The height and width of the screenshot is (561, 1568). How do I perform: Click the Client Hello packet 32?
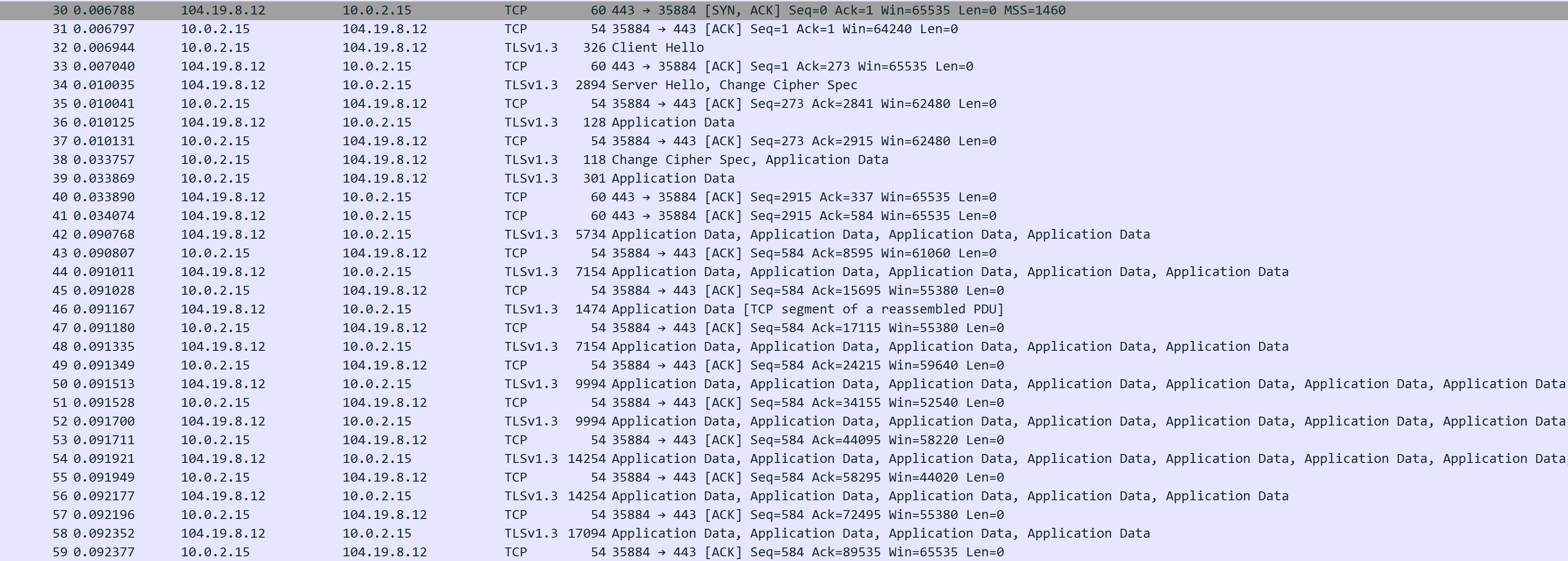pos(784,48)
